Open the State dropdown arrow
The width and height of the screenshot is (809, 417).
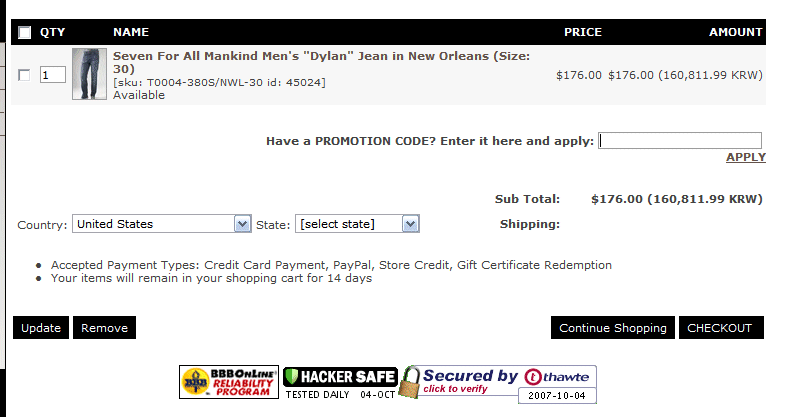tap(411, 224)
